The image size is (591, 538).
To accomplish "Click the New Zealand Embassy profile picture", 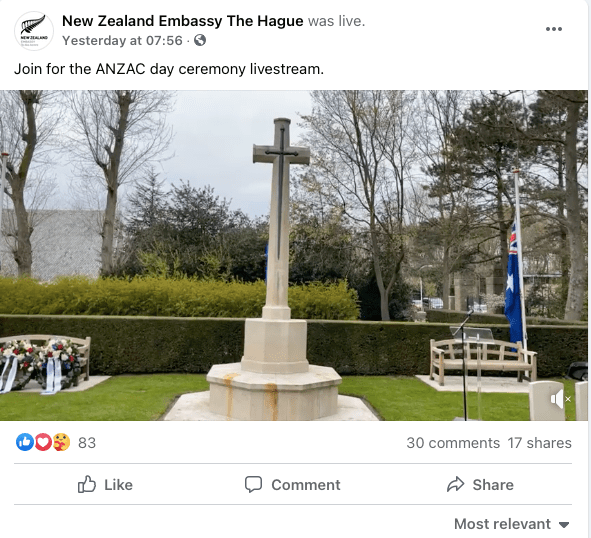I will point(34,31).
